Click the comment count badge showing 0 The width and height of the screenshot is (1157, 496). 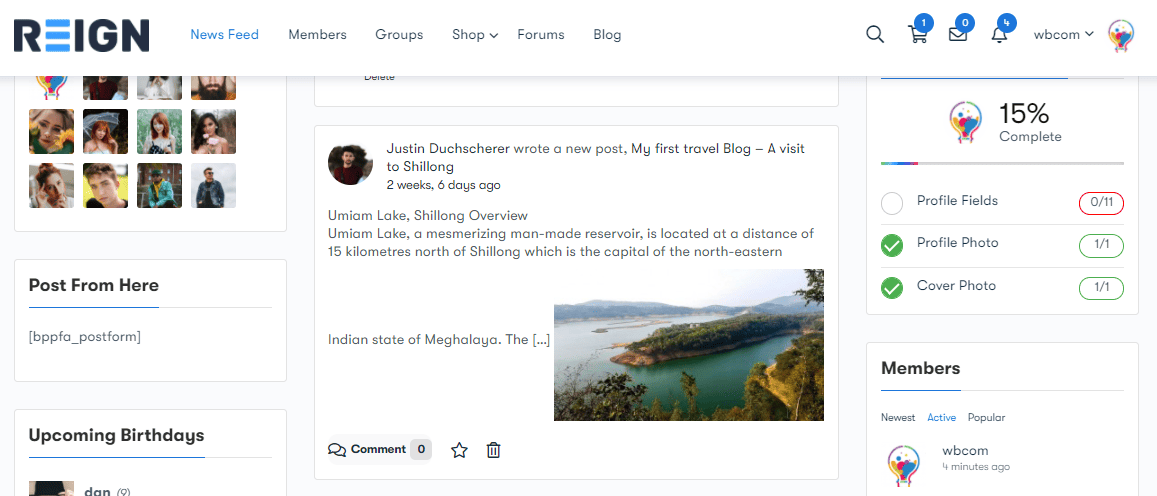(x=421, y=450)
